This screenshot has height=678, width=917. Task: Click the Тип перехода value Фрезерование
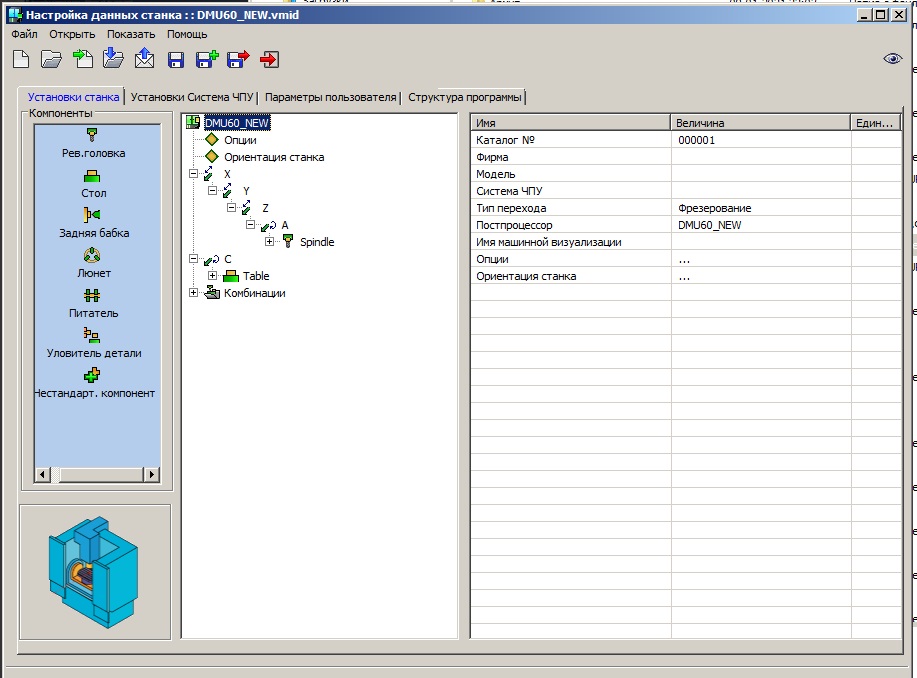[x=715, y=208]
